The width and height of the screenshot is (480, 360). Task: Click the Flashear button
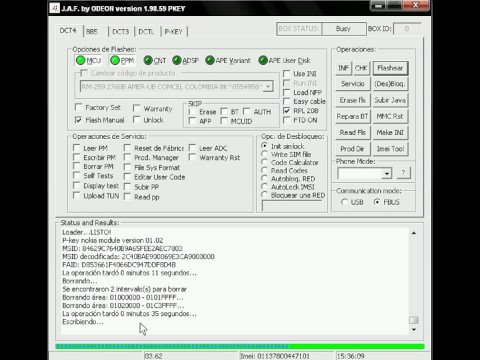coord(390,68)
